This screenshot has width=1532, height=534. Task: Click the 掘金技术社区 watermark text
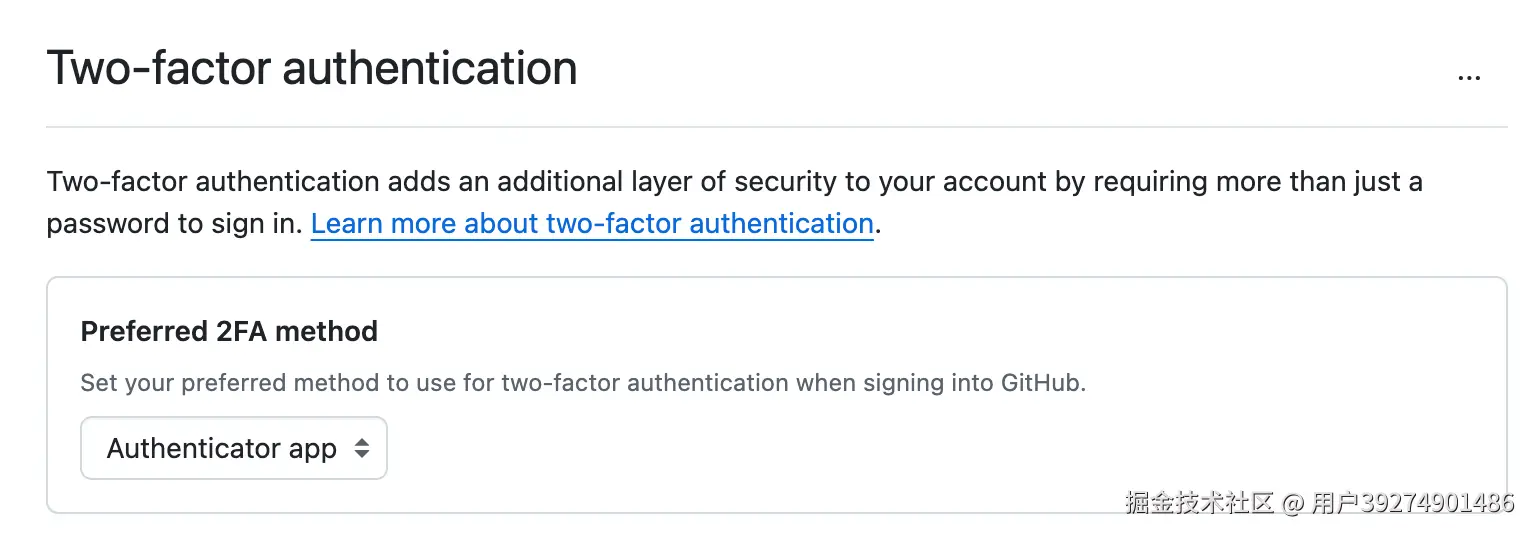click(x=1198, y=502)
